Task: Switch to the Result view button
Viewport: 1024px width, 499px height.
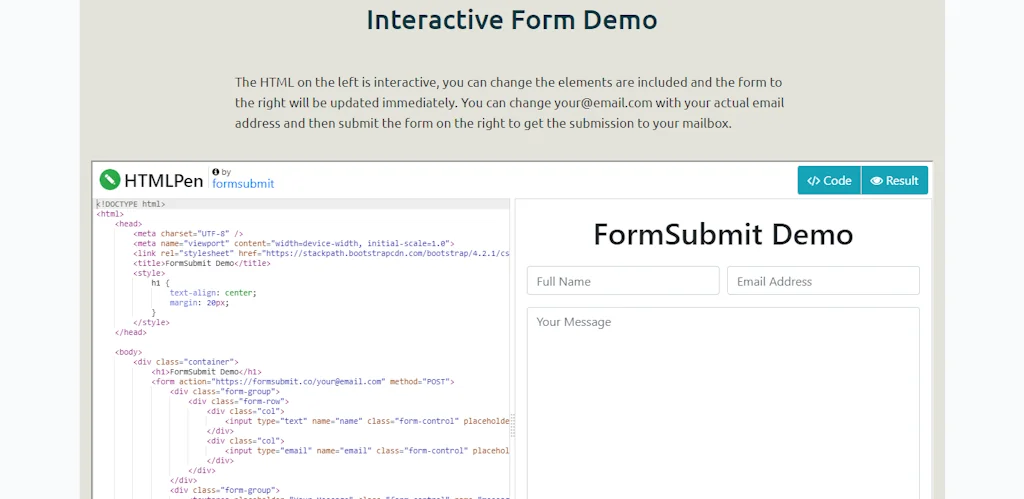Action: tap(895, 180)
